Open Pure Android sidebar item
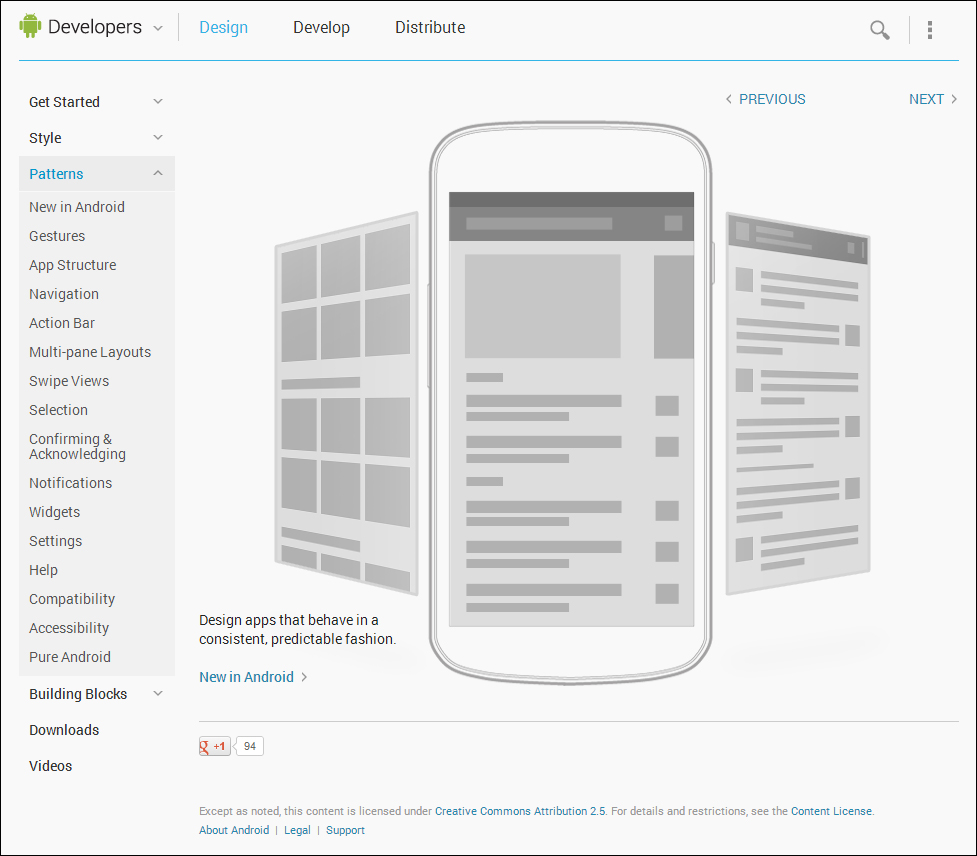 coord(70,657)
